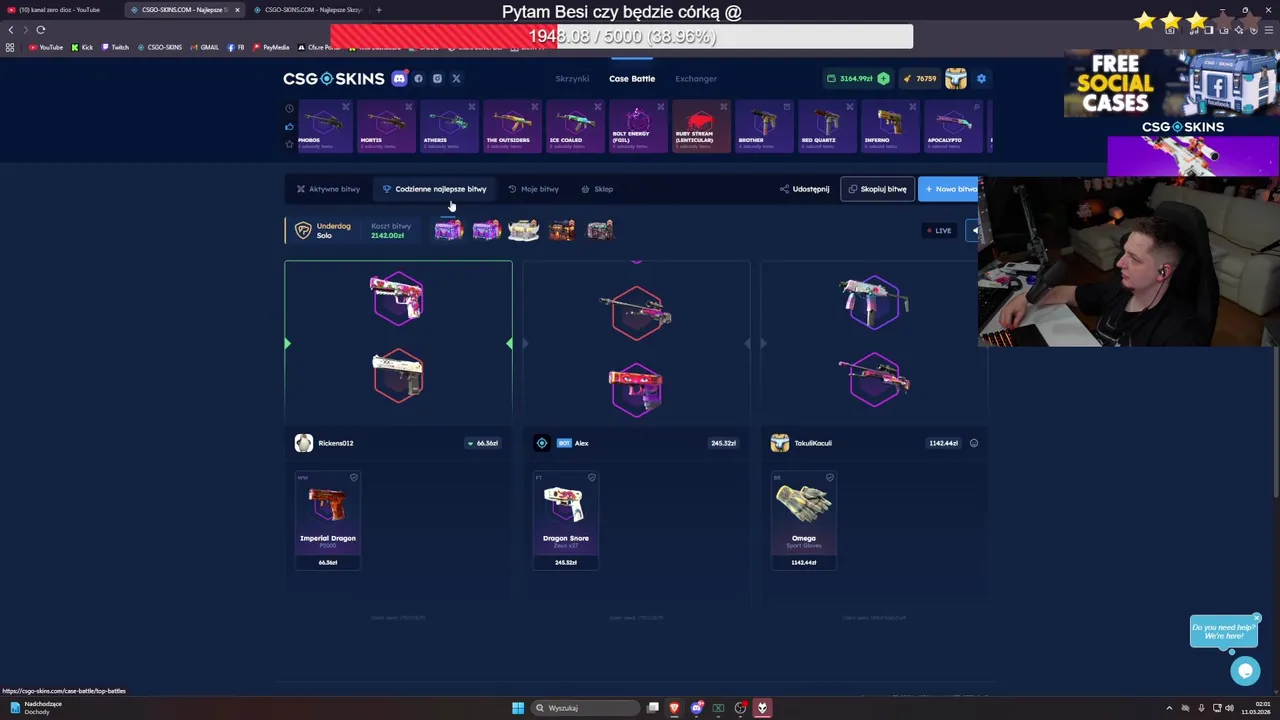Open the Alex bot avatar icon

coord(542,443)
